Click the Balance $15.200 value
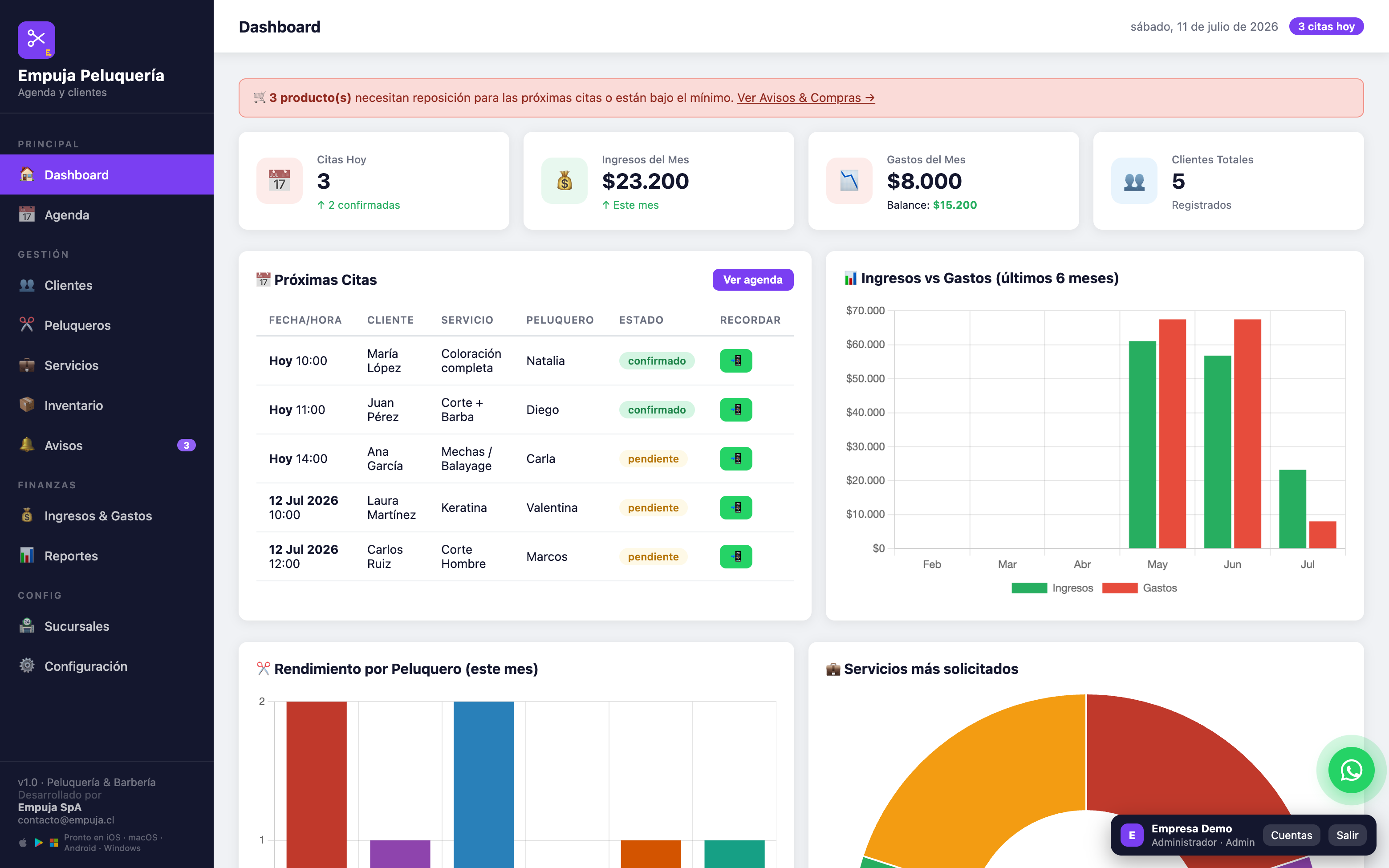 click(954, 205)
